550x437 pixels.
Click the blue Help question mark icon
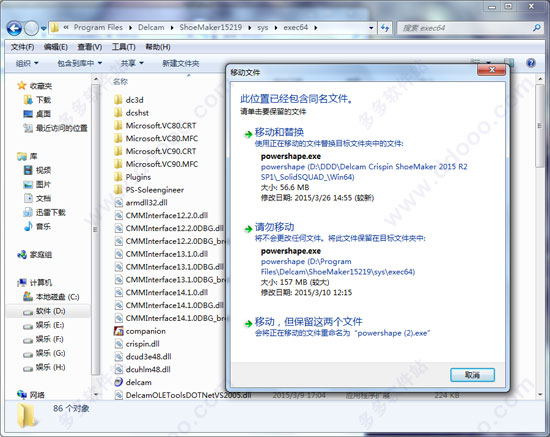tap(531, 63)
